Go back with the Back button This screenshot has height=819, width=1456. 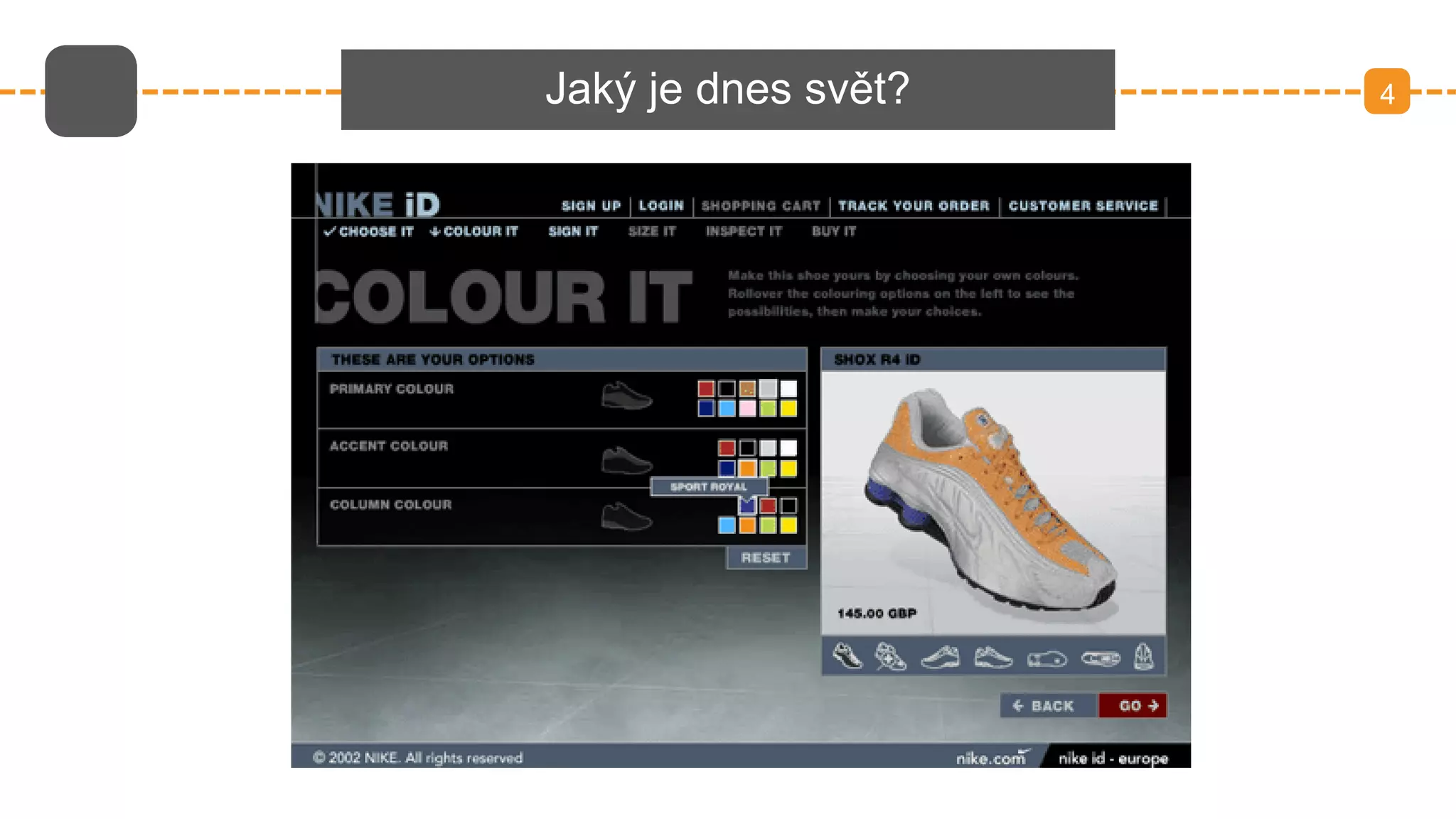(1049, 705)
